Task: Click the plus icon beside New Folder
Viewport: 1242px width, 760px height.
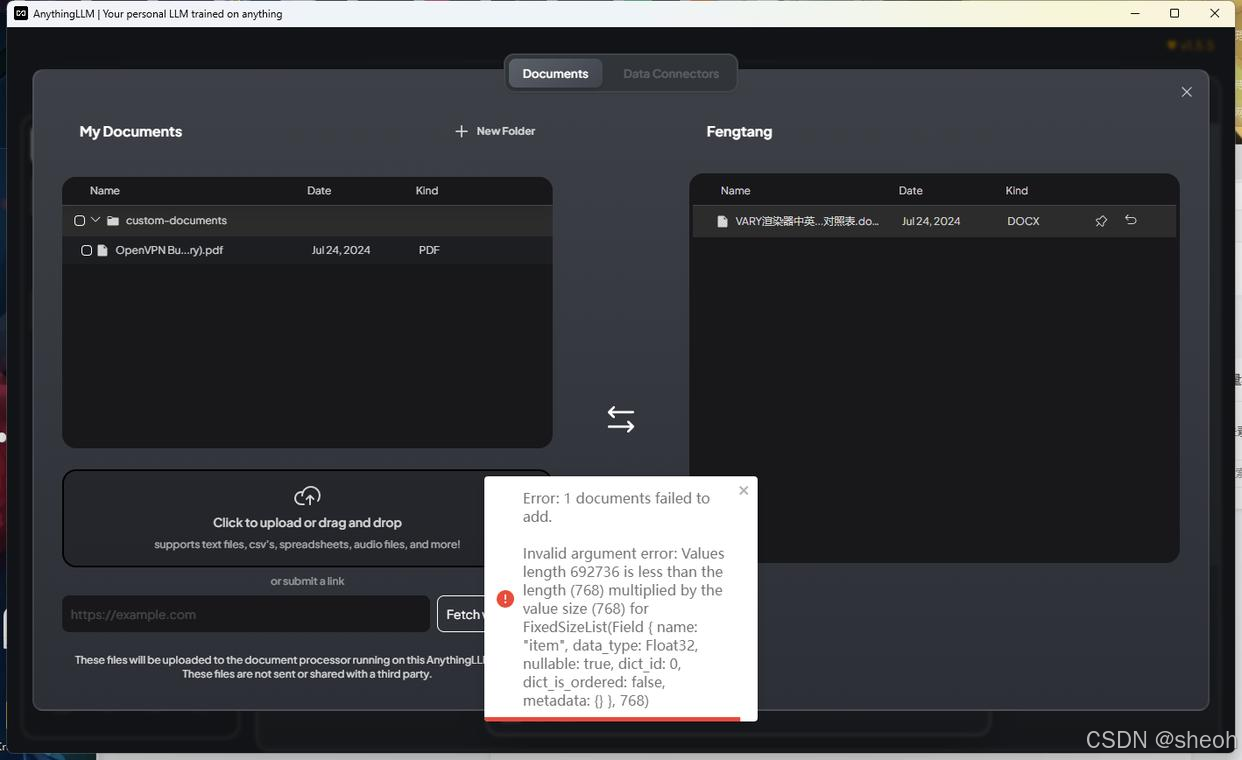Action: pos(461,131)
